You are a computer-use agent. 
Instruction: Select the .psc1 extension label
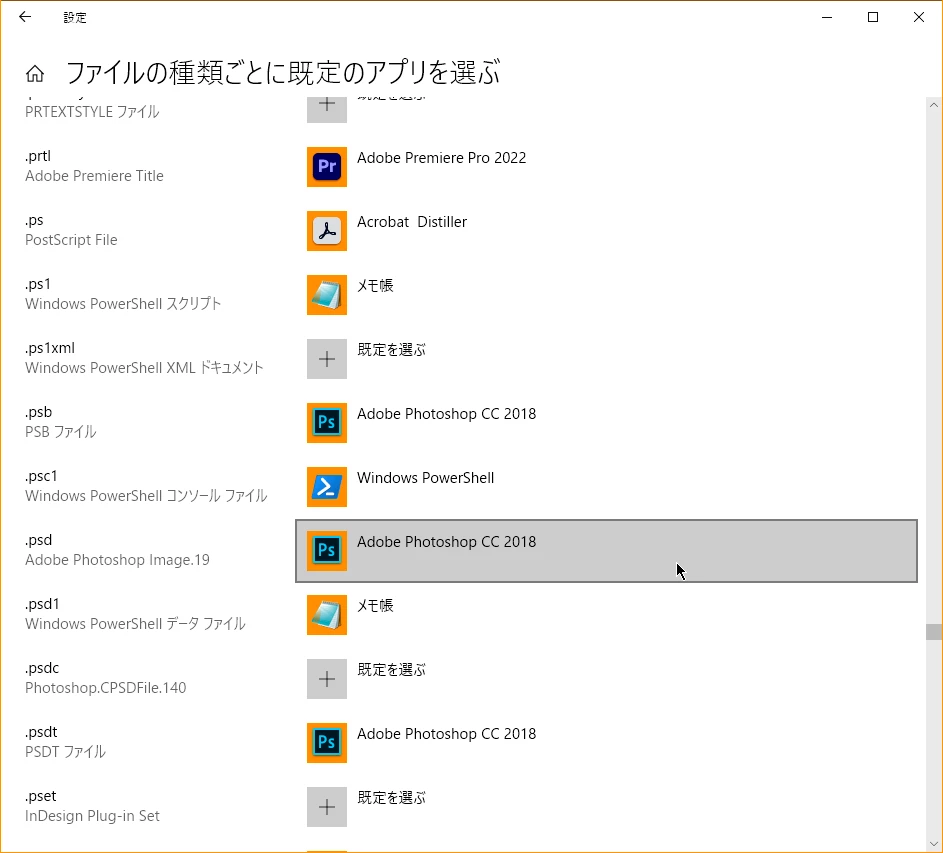point(41,476)
